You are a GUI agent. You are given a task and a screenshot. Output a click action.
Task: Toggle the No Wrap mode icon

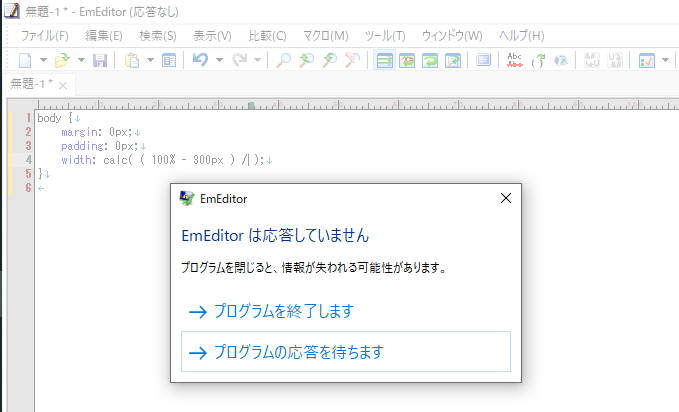click(x=384, y=60)
